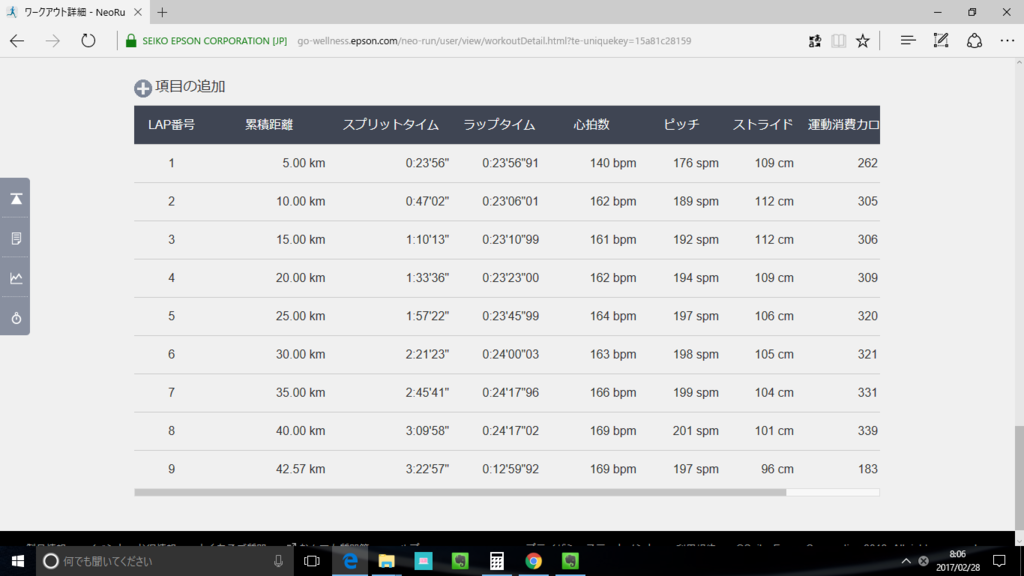The width and height of the screenshot is (1024, 576).
Task: Click the LAP番号 column header
Action: pyautogui.click(x=171, y=125)
